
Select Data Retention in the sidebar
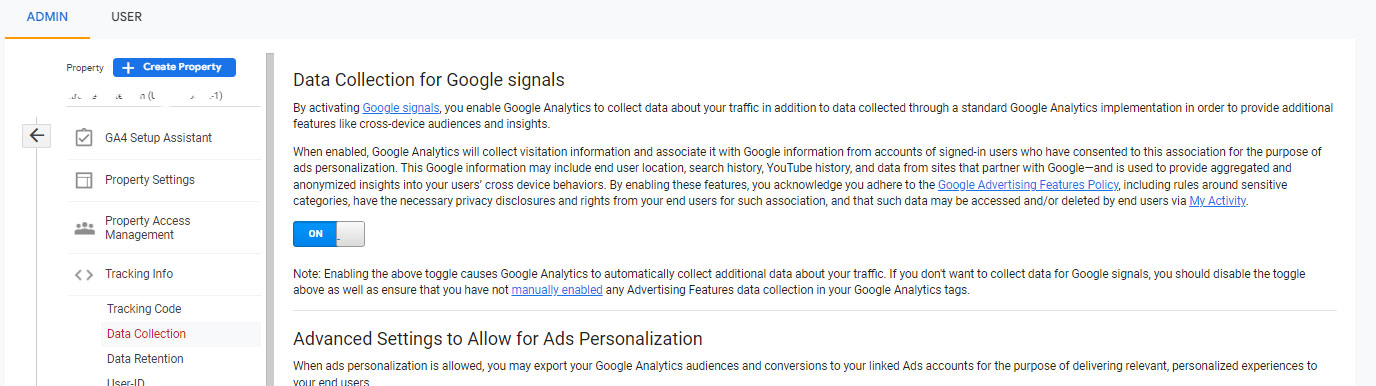tap(145, 359)
